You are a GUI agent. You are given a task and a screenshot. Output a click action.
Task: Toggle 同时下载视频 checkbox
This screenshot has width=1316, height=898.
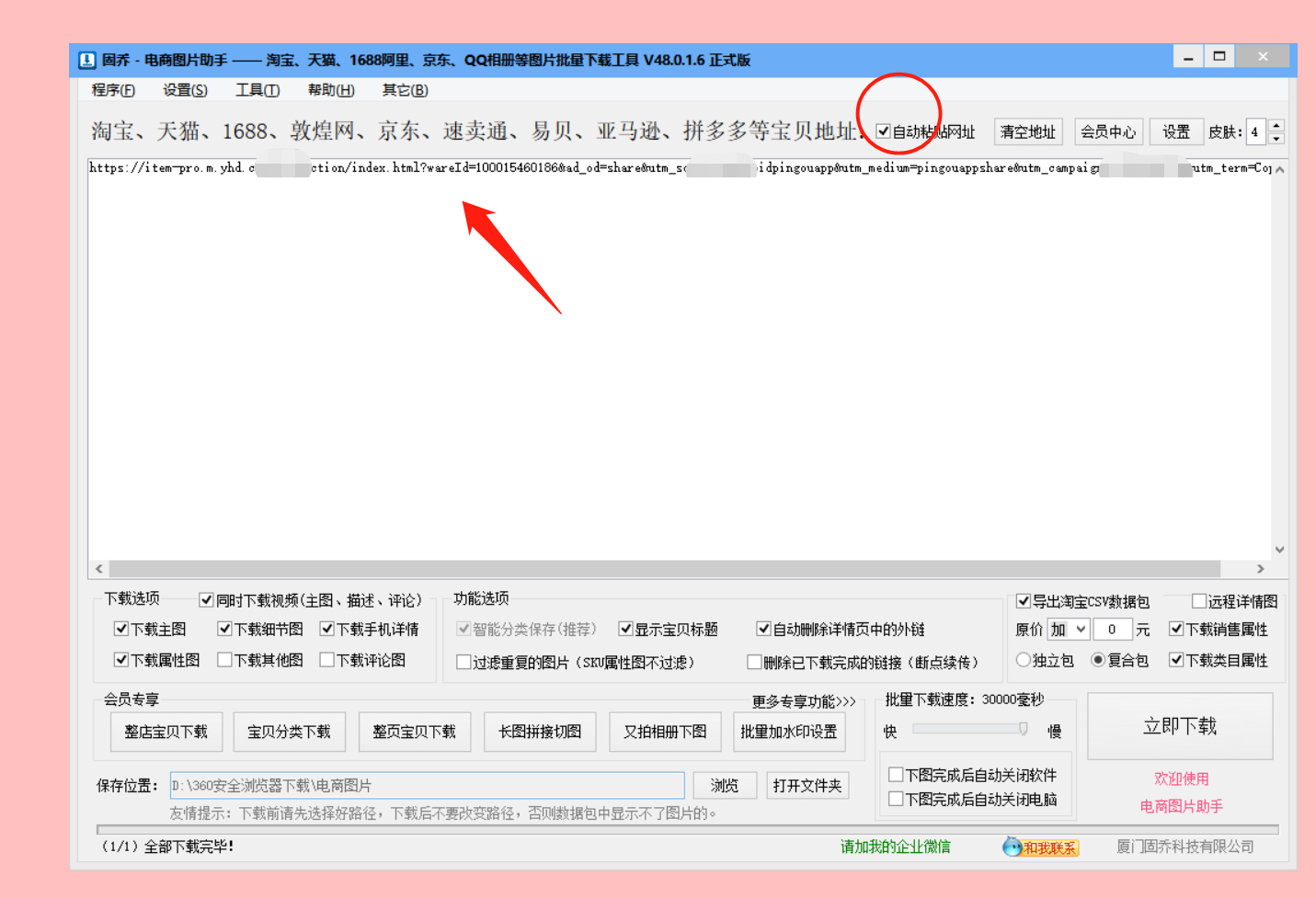207,600
